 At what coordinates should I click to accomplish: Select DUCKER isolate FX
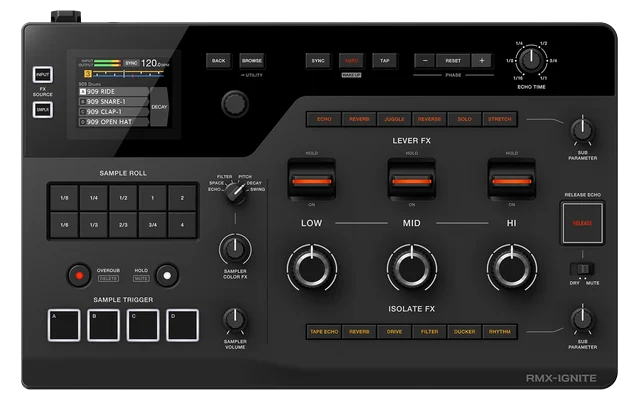click(x=464, y=332)
